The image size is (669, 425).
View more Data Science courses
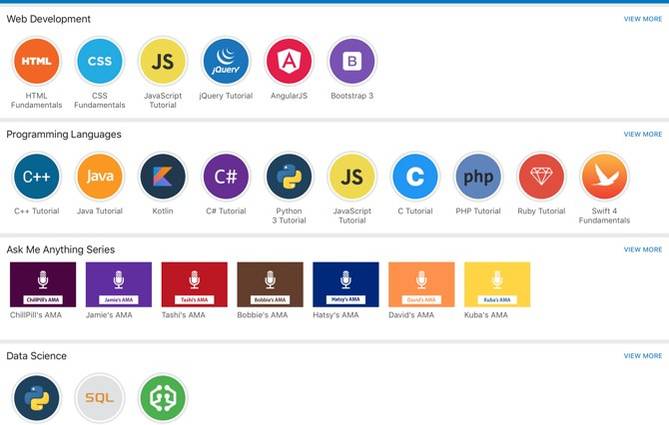click(x=643, y=355)
